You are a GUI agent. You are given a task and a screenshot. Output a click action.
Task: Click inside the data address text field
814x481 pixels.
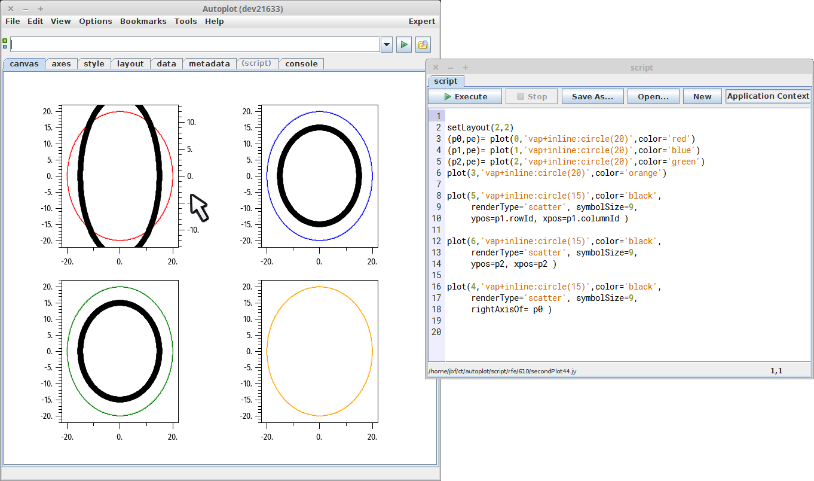195,45
